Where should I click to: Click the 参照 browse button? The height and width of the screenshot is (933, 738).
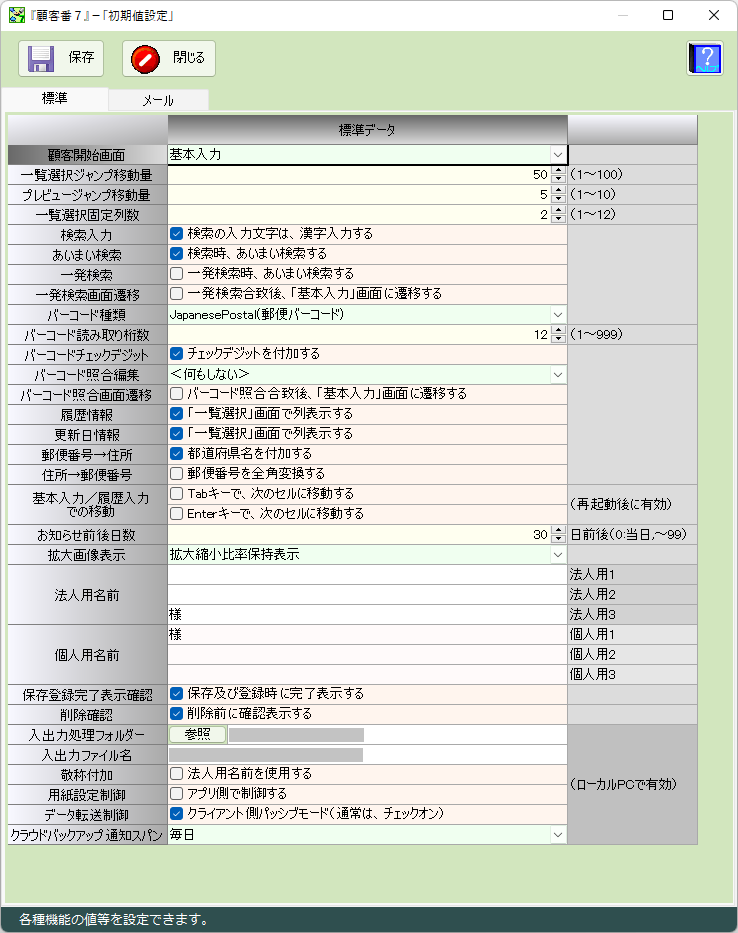coord(197,734)
